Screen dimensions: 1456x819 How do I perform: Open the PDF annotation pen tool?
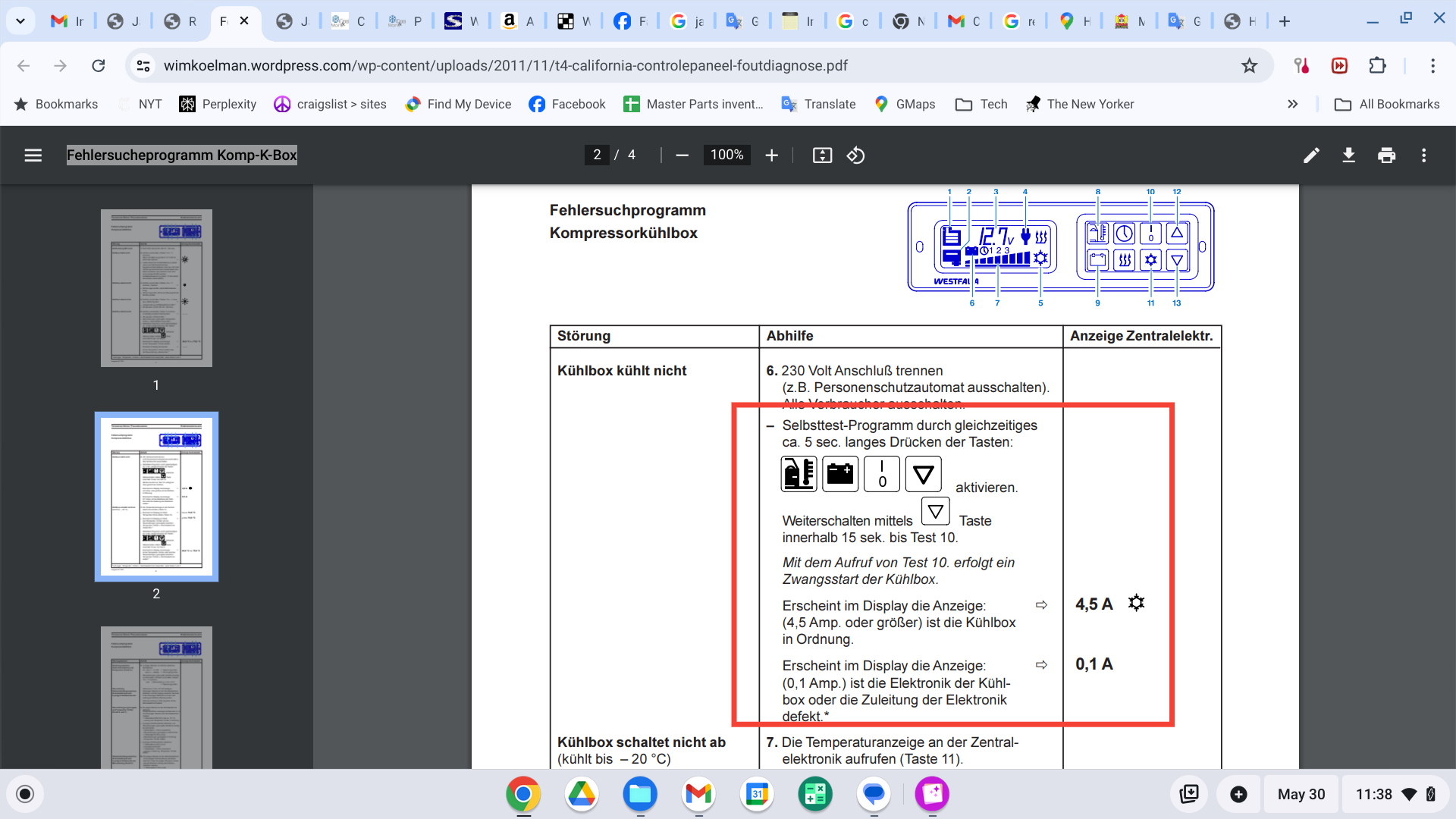tap(1310, 155)
